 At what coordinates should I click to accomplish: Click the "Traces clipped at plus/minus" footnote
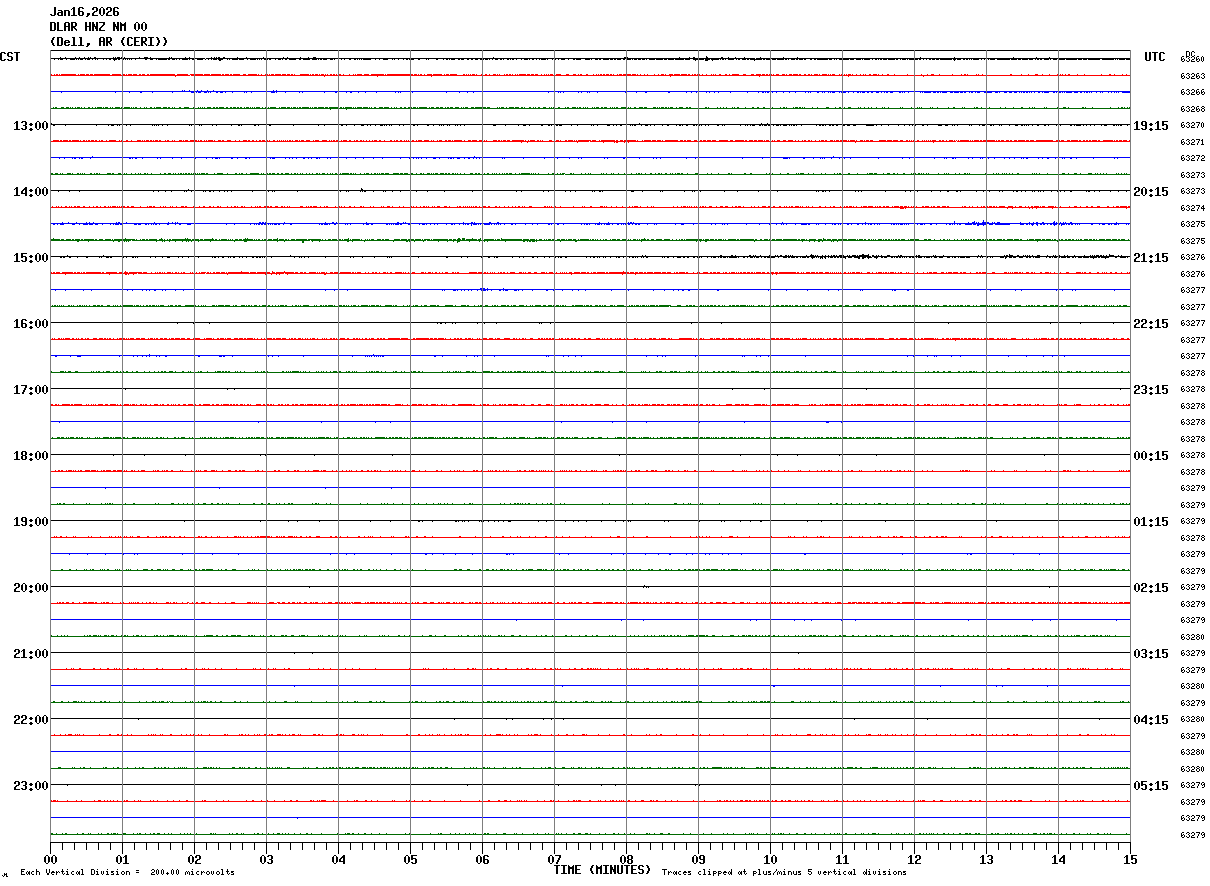pyautogui.click(x=784, y=872)
